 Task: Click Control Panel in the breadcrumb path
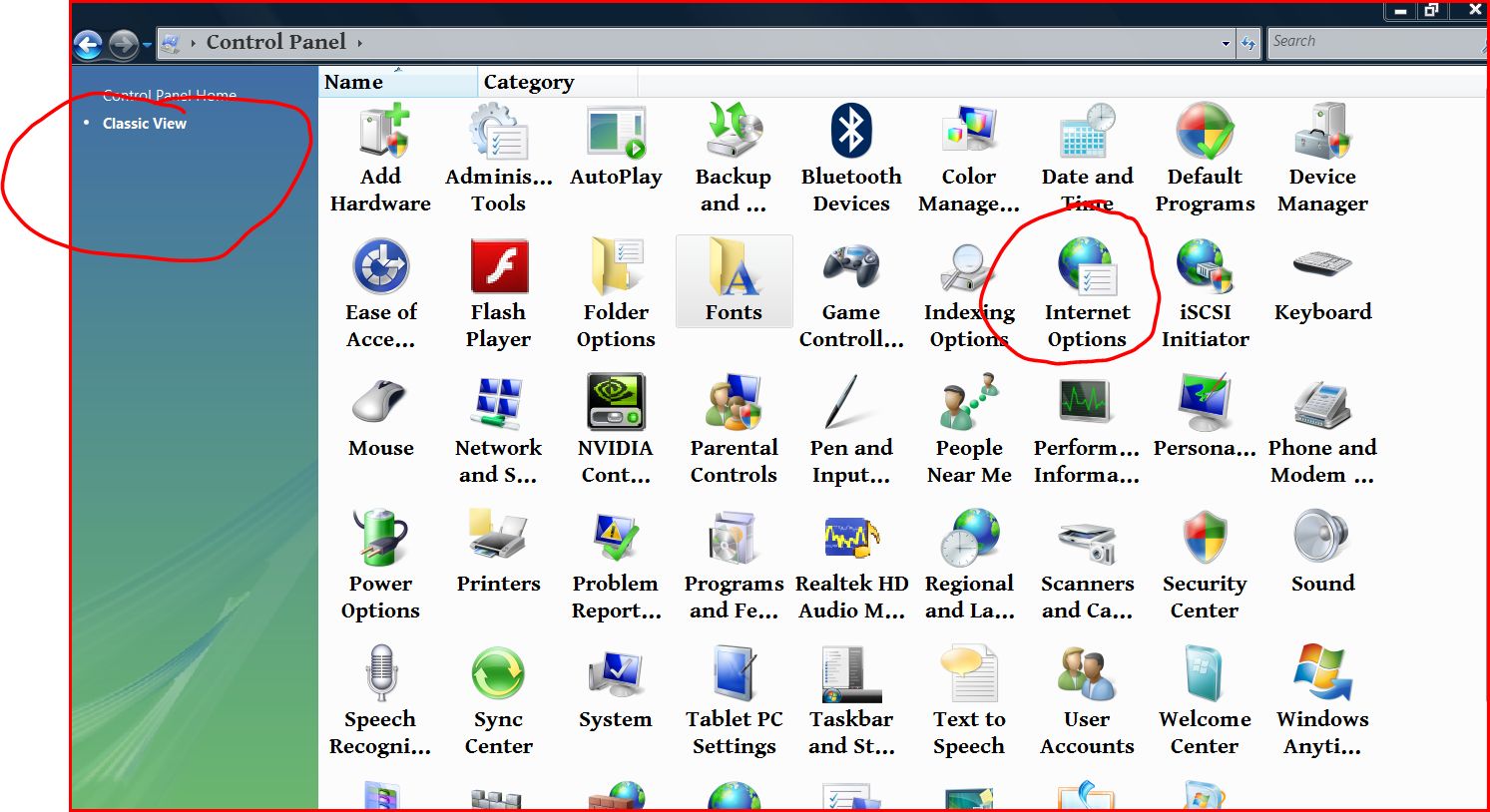click(x=275, y=42)
